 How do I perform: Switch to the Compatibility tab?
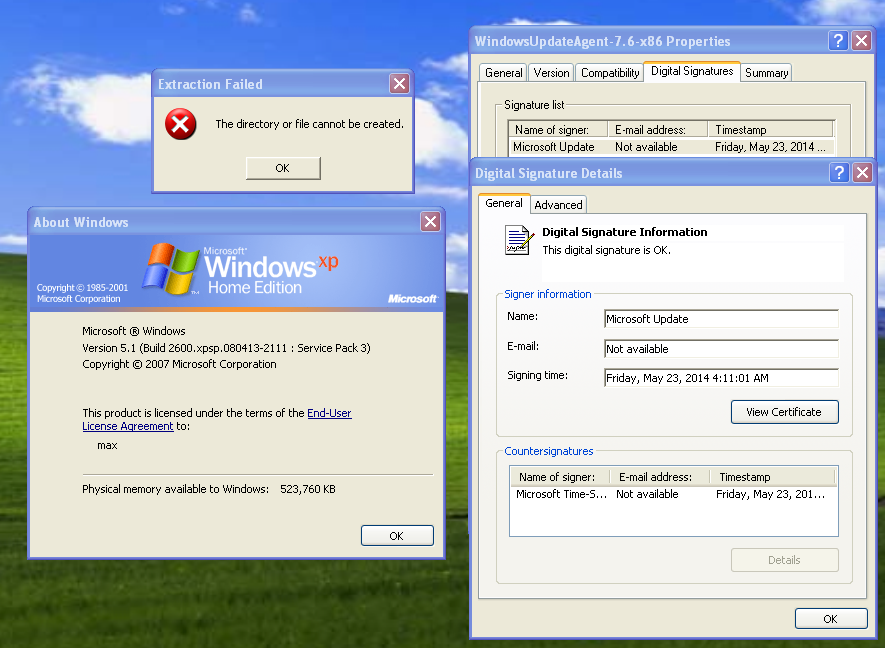pos(610,73)
